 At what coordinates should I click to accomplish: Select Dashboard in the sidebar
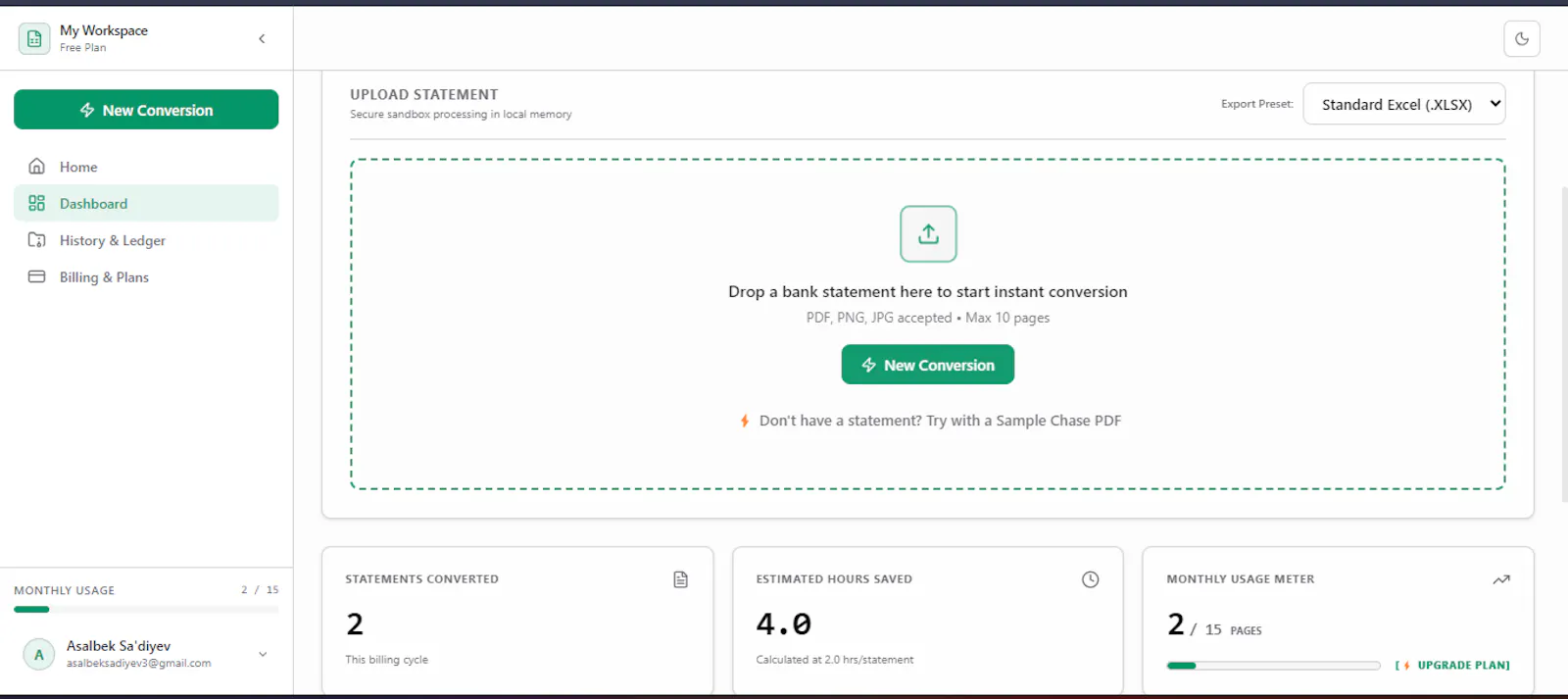(x=146, y=203)
